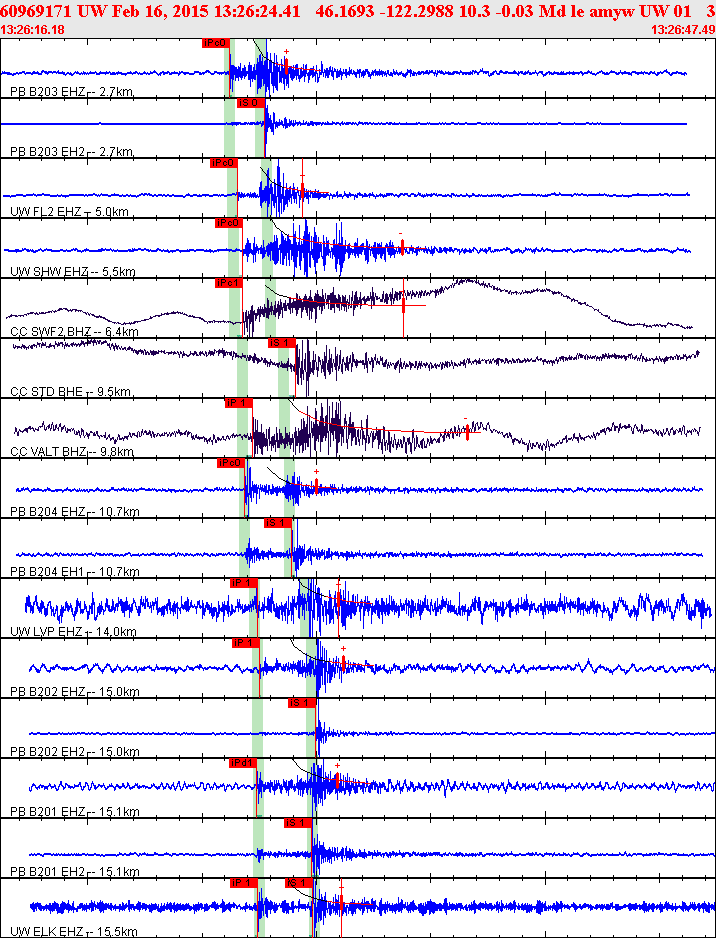Viewport: 716px width, 938px height.
Task: Click the coda end marker on UW LVP EHZ trace
Action: point(339,599)
